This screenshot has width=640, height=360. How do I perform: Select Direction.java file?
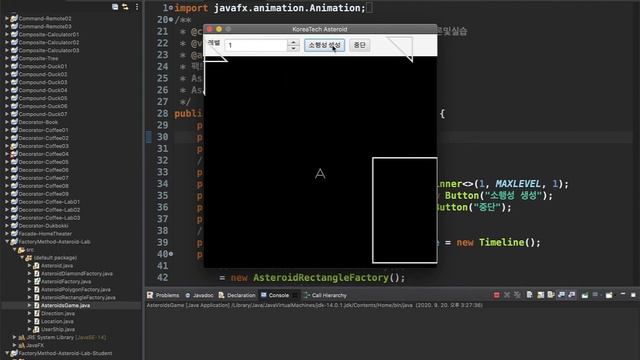(58, 313)
